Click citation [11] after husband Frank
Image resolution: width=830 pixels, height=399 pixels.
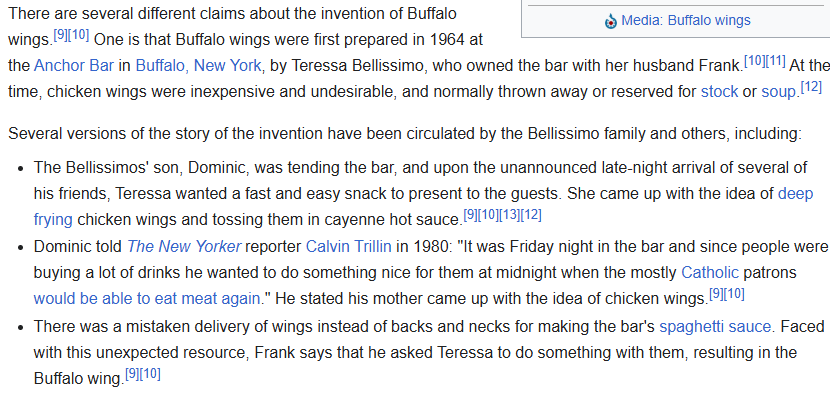tap(775, 61)
